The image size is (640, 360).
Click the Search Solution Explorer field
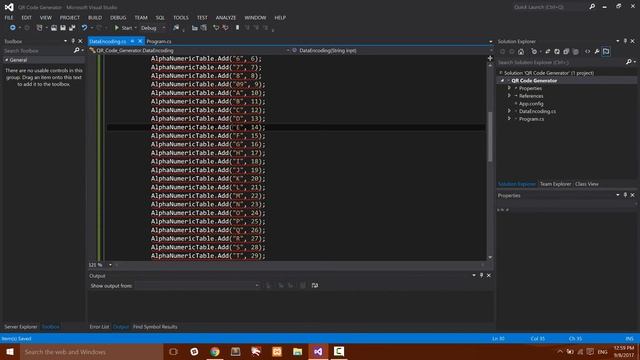(561, 62)
